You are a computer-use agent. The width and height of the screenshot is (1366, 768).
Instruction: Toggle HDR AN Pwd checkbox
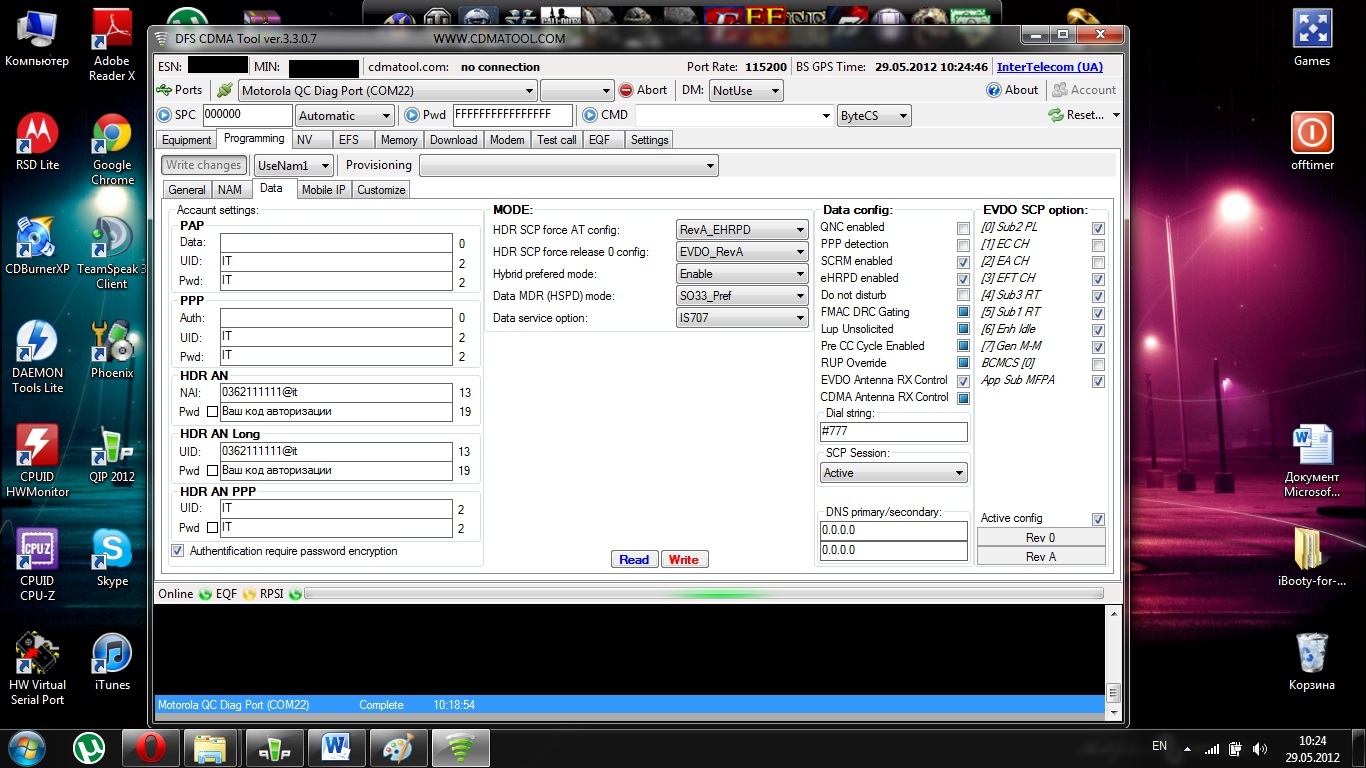[212, 412]
